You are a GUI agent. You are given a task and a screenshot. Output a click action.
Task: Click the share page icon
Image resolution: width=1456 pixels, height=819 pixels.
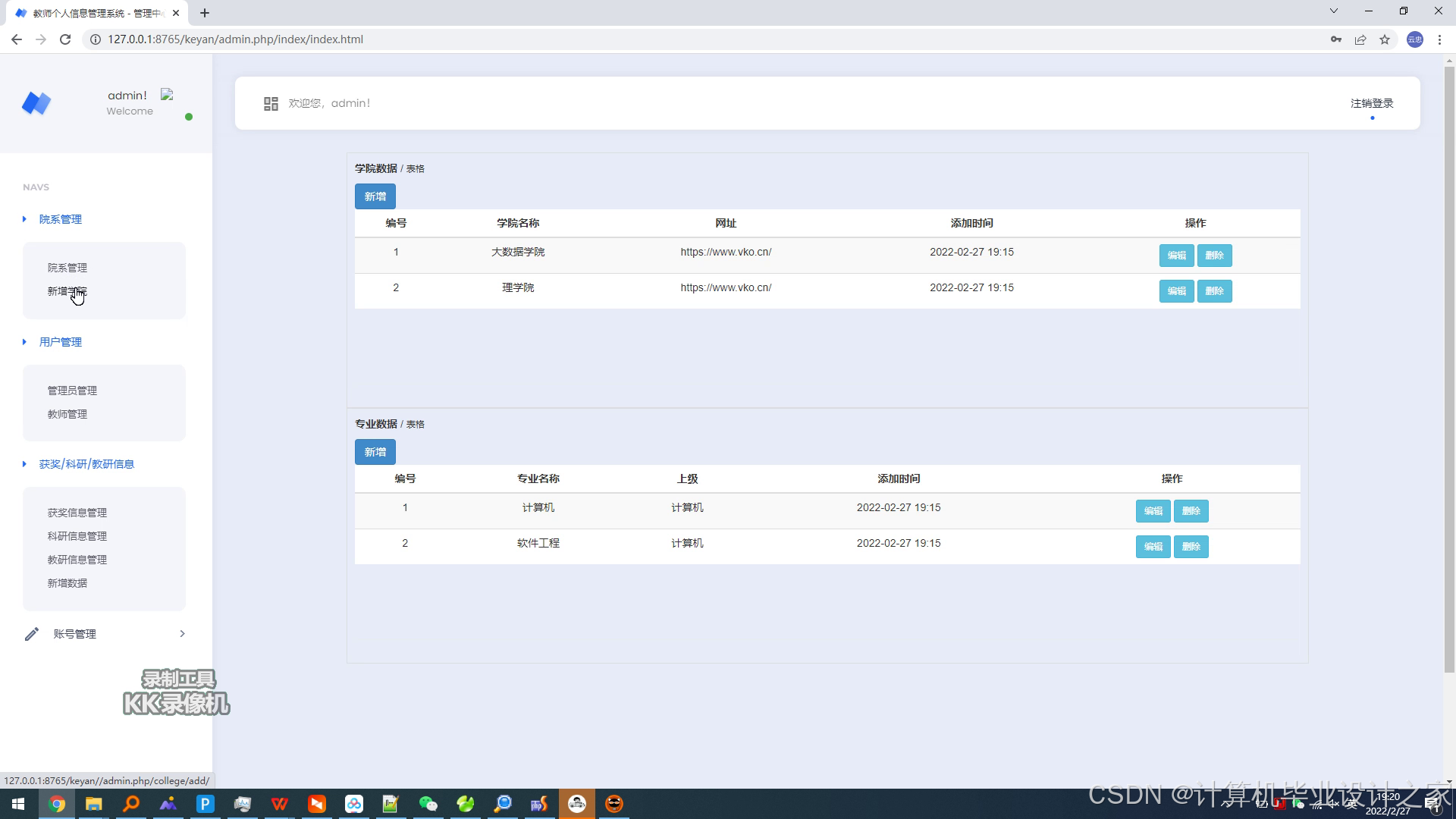tap(1360, 39)
